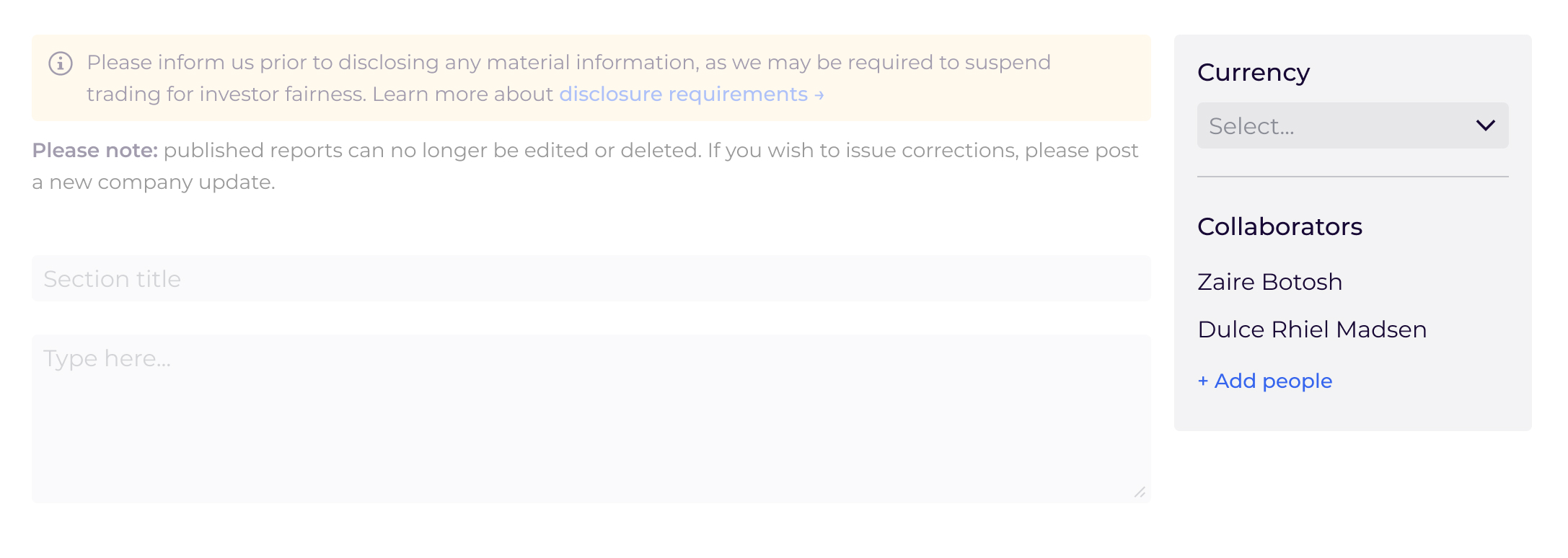Click the Select... placeholder text in Currency
Screen dimensions: 1568x558
tap(1252, 126)
